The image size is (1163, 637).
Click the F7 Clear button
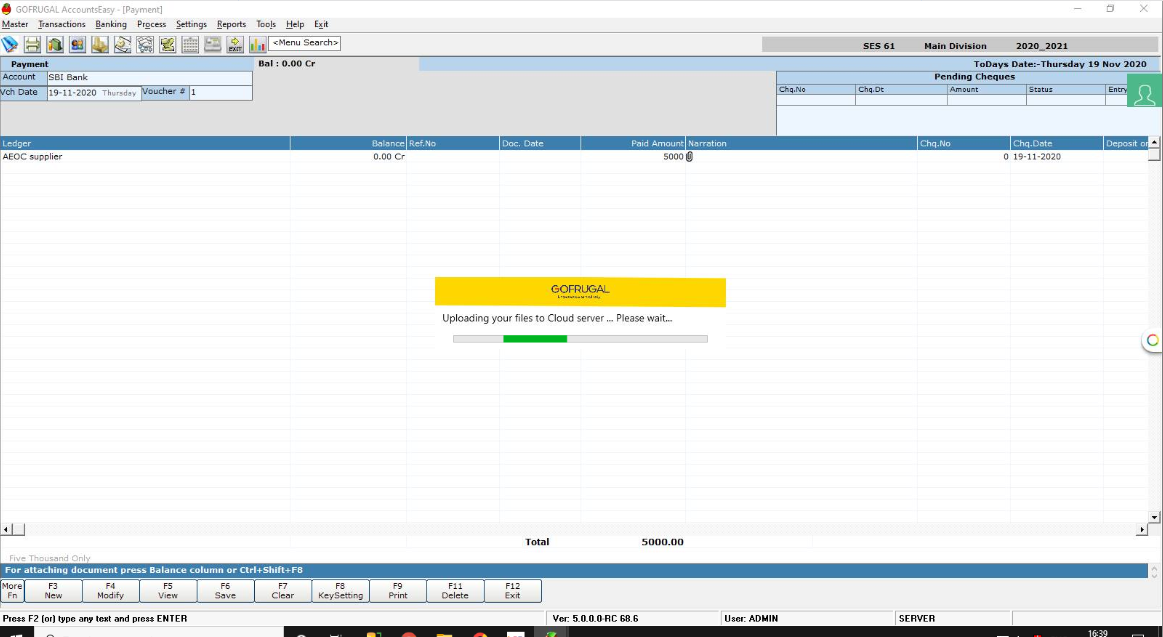tap(283, 591)
